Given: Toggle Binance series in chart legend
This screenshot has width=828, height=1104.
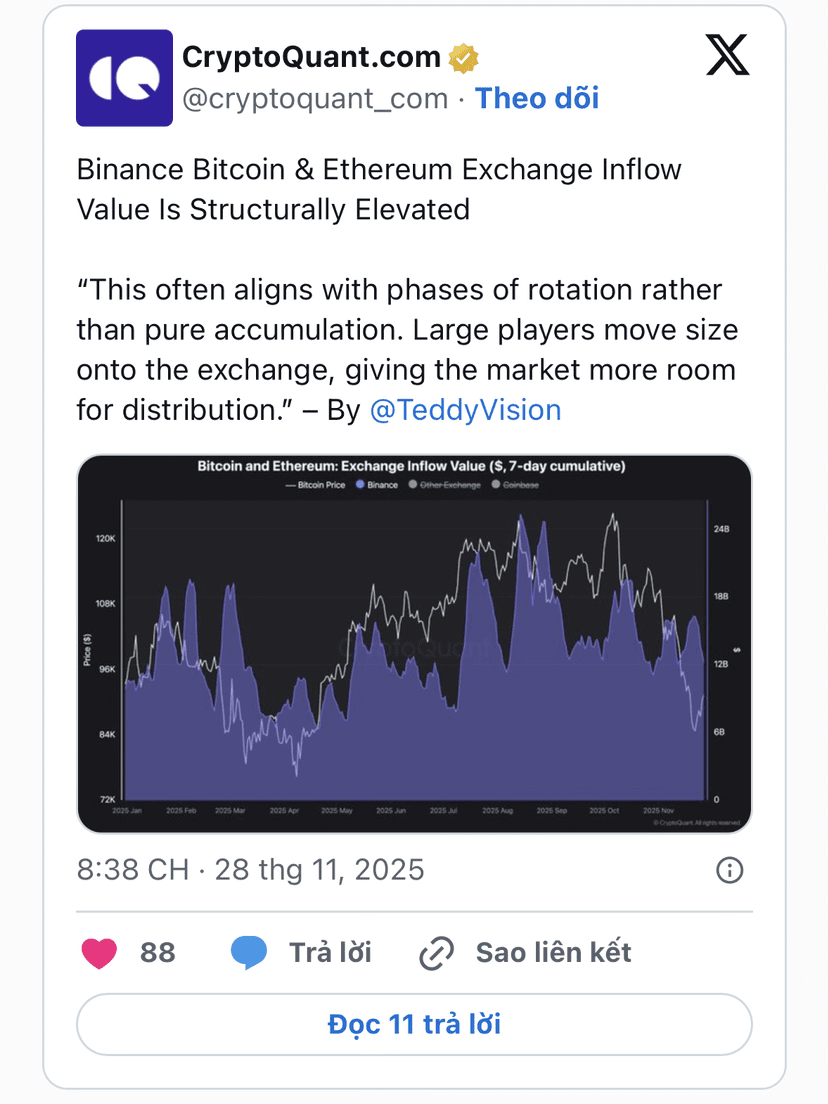Looking at the screenshot, I should 380,485.
